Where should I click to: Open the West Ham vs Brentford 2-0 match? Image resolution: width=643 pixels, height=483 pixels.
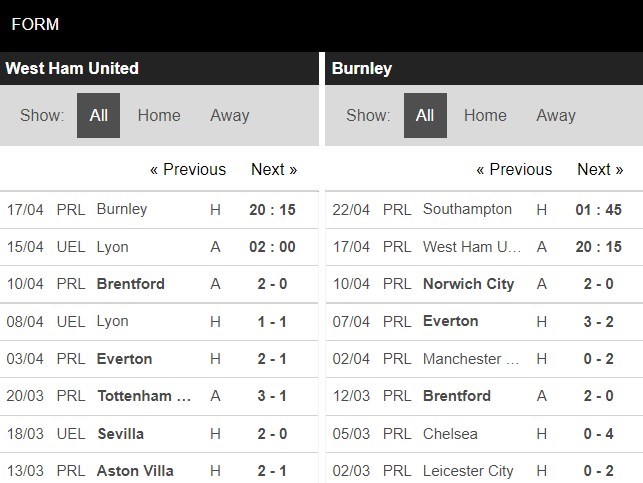pyautogui.click(x=159, y=284)
